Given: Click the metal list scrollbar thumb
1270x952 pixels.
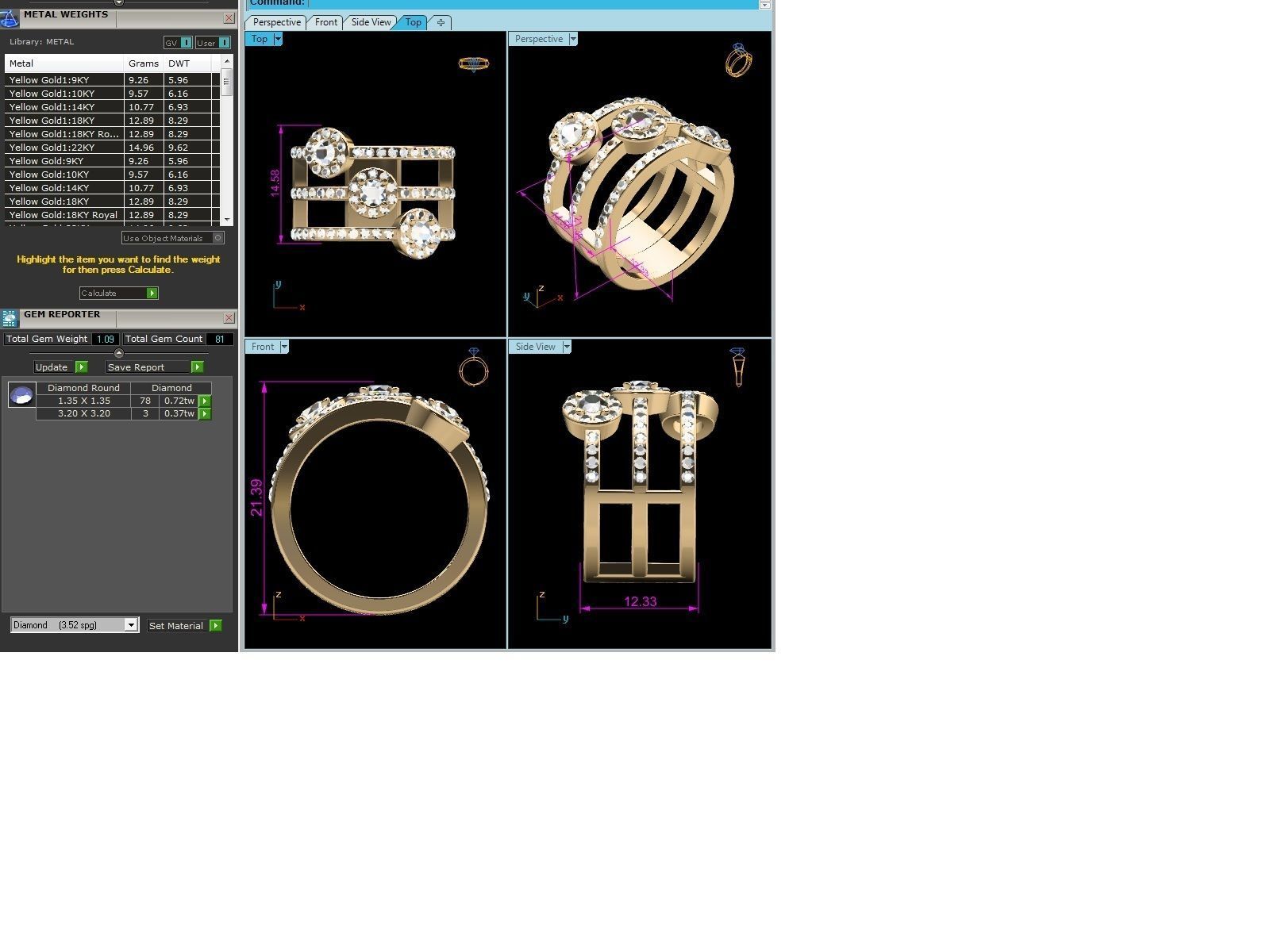Looking at the screenshot, I should [x=227, y=82].
